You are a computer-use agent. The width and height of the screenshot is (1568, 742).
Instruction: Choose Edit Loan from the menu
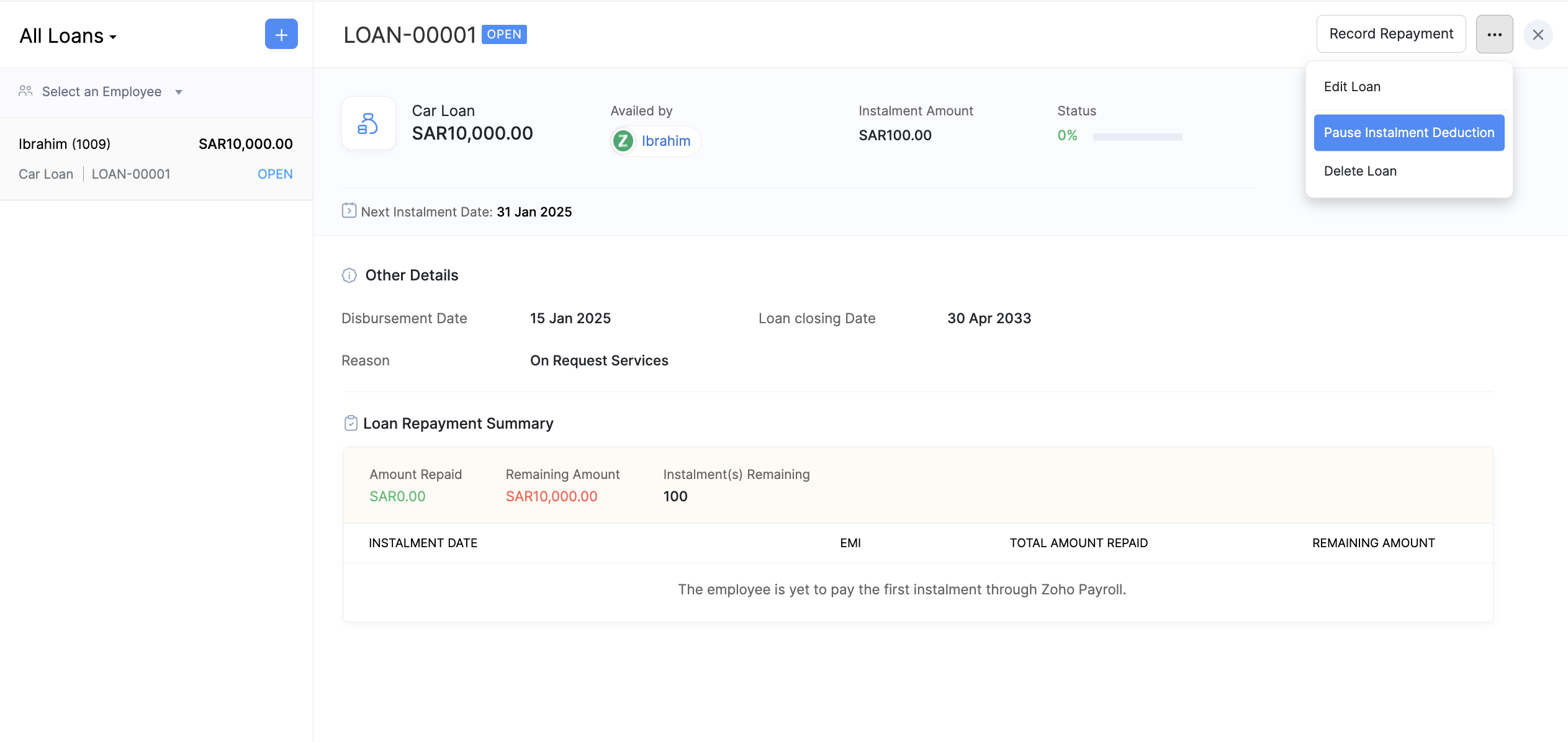coord(1352,87)
